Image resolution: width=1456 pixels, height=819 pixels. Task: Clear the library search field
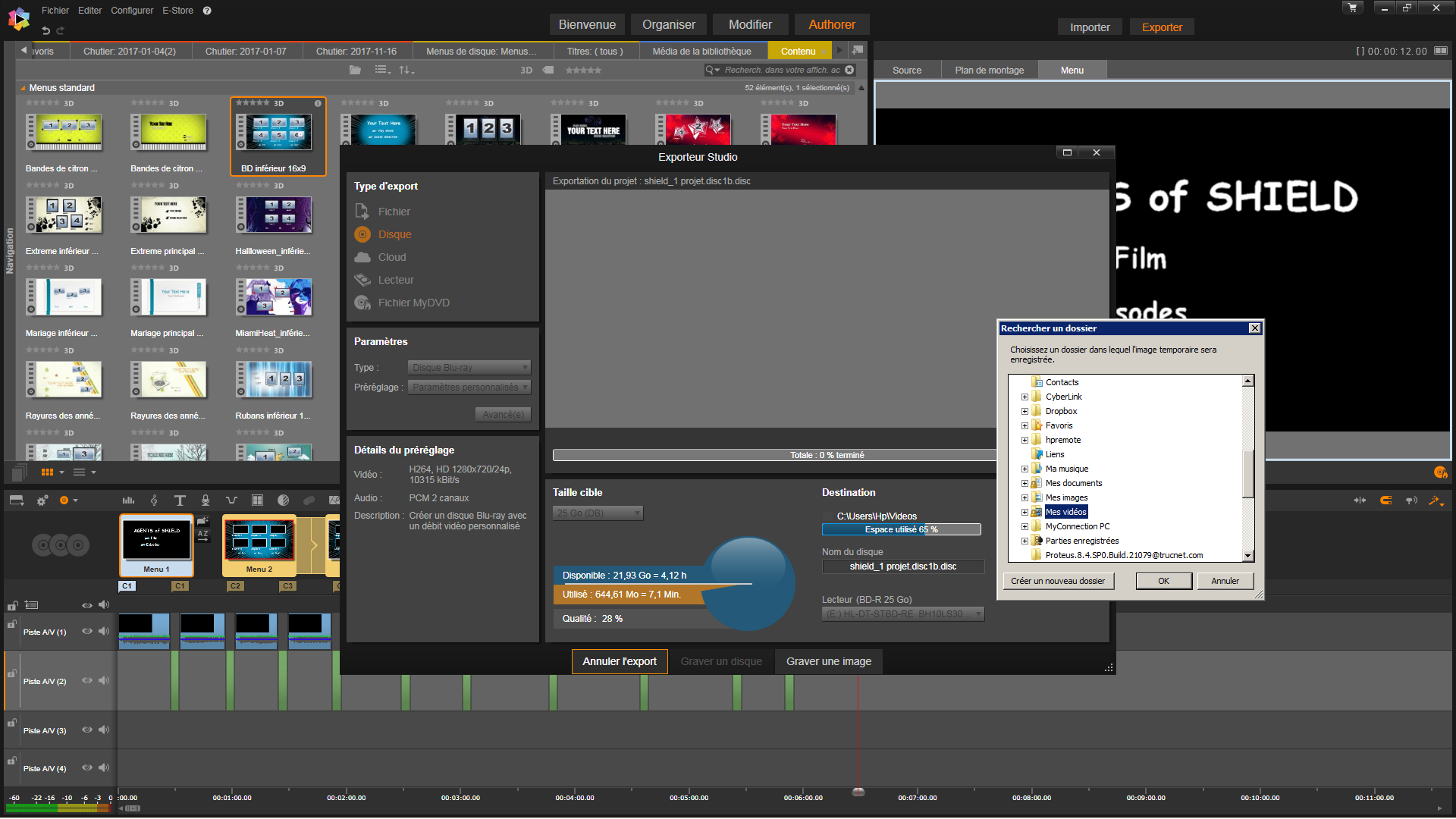(849, 70)
